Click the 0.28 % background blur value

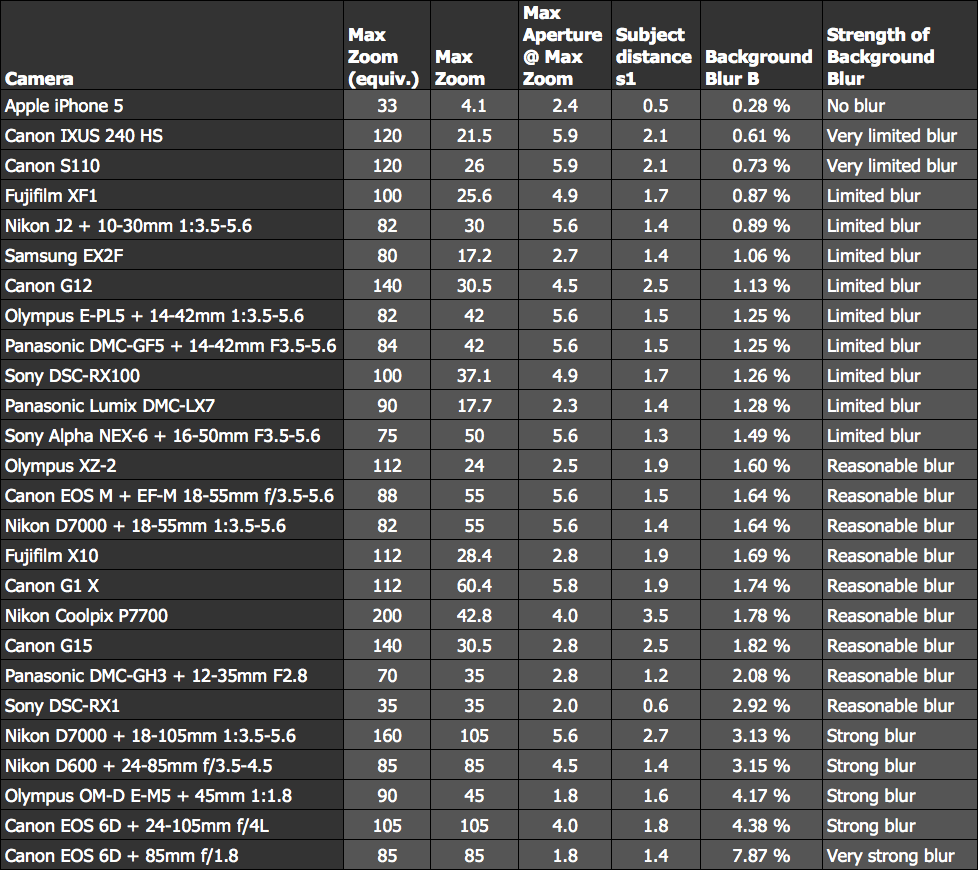(761, 105)
